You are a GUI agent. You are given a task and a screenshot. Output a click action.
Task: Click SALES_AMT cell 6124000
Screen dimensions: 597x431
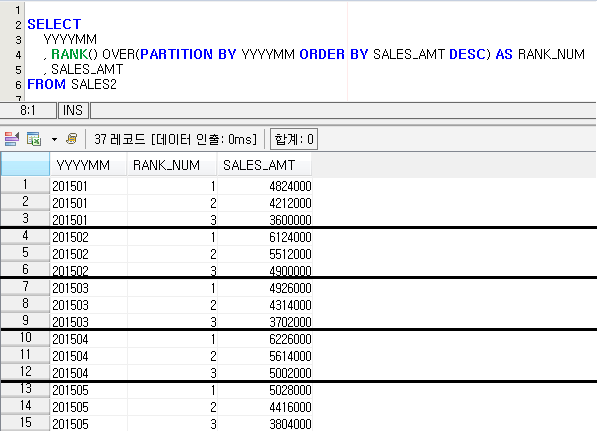pos(265,237)
